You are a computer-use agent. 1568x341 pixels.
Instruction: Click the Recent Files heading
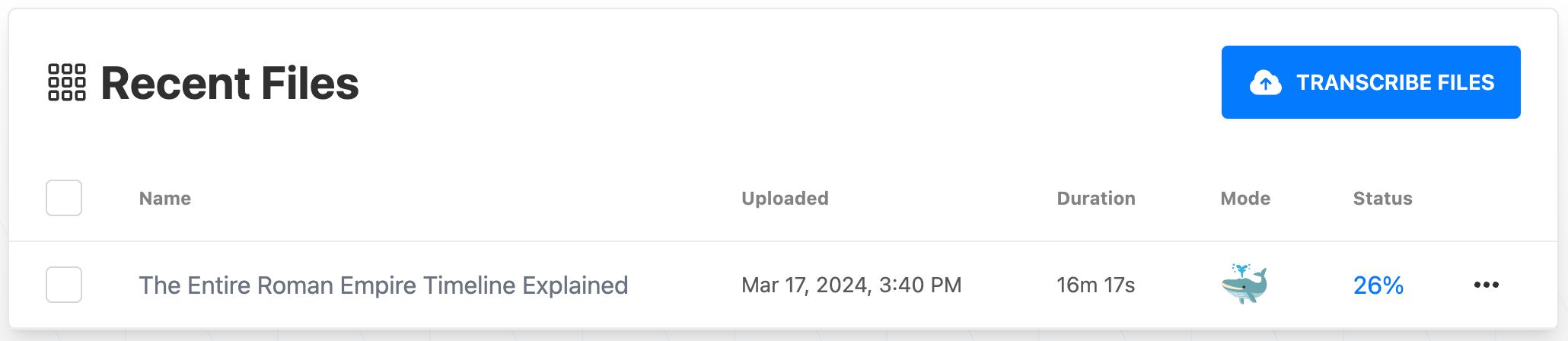230,83
